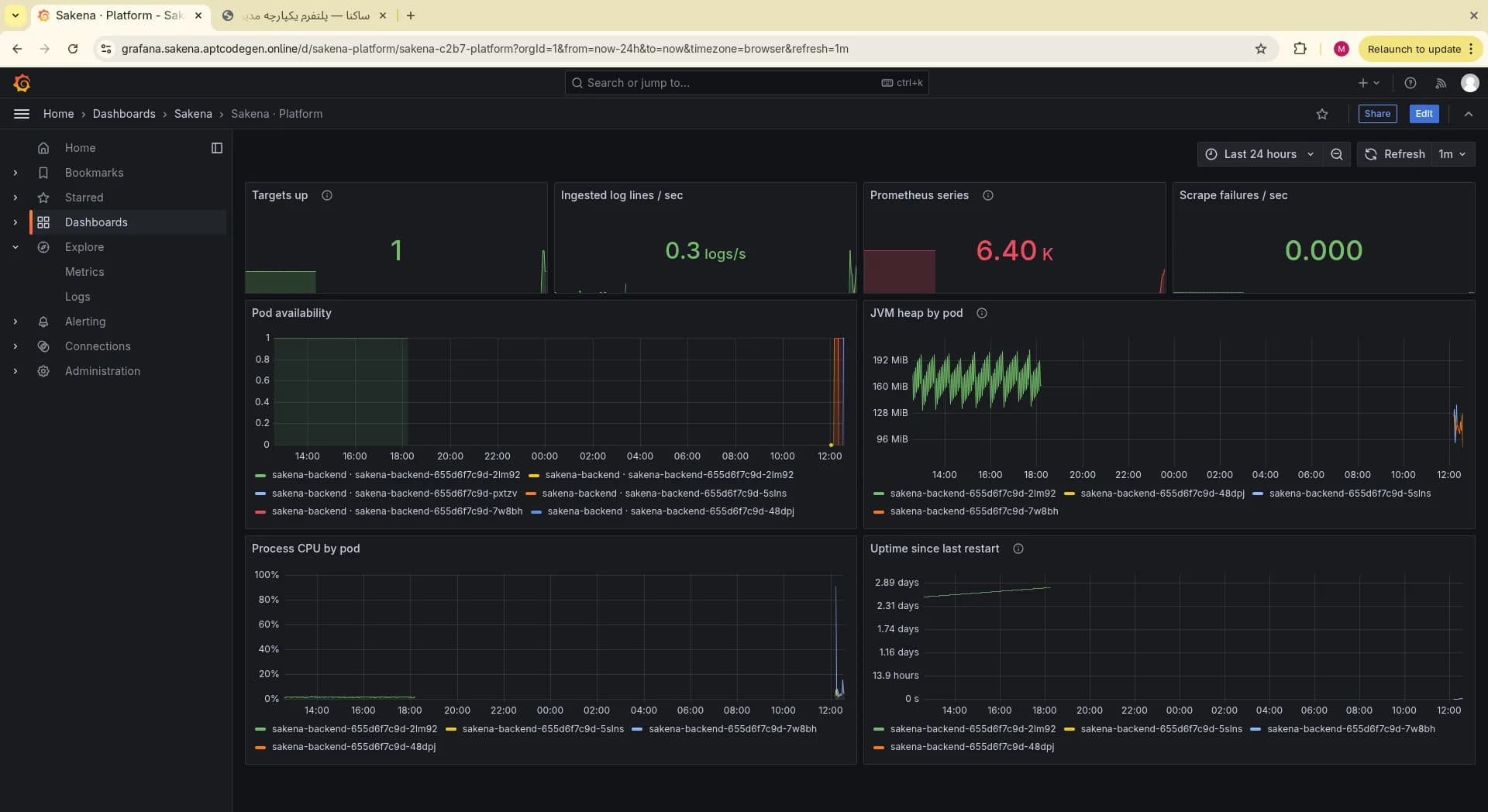1488x812 pixels.
Task: Open the help question mark icon
Action: (1410, 83)
